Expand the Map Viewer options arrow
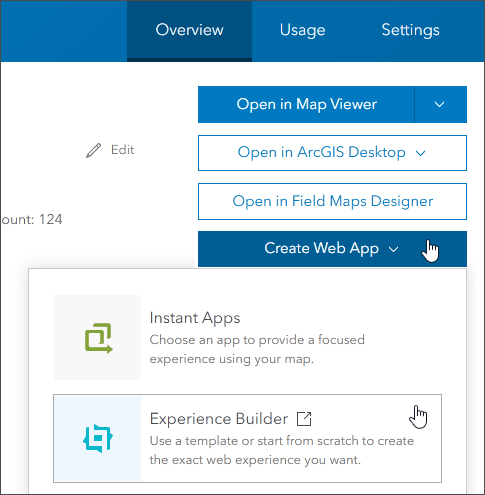485x495 pixels. click(x=440, y=104)
